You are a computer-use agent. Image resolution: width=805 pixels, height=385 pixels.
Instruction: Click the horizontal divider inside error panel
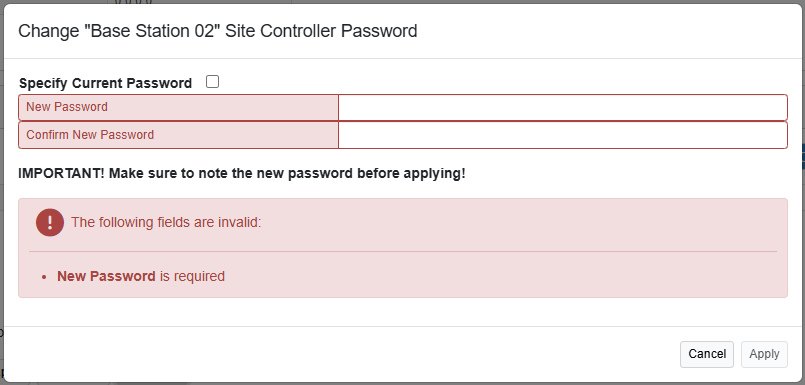[x=403, y=252]
